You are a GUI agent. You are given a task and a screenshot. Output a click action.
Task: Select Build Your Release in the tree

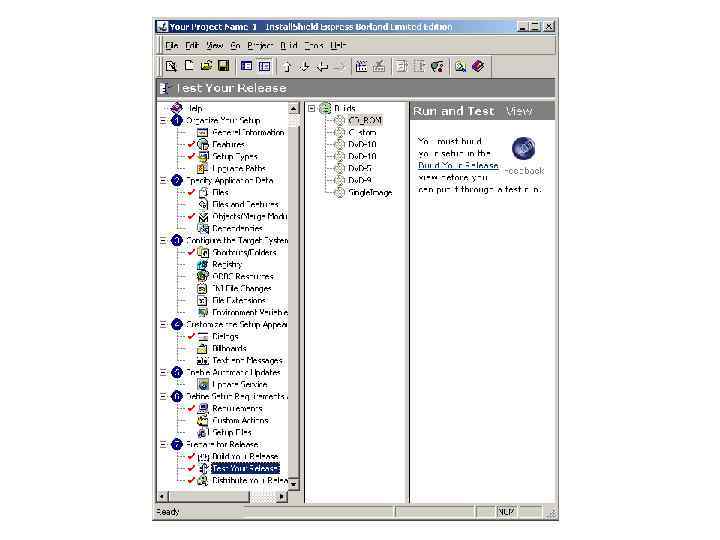click(x=245, y=456)
